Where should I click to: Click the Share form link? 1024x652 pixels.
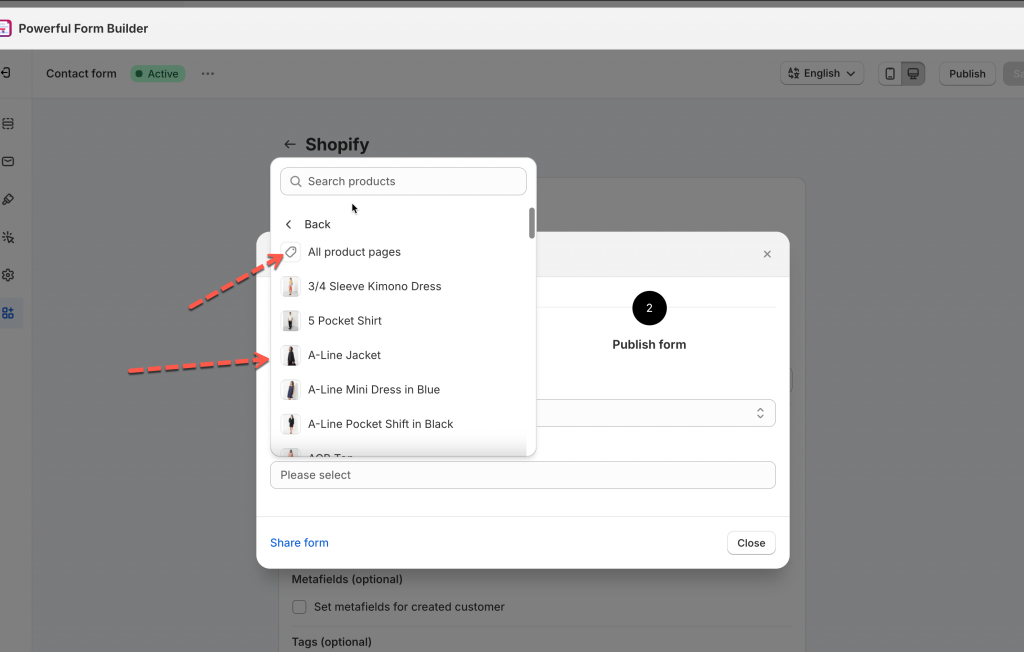click(299, 543)
